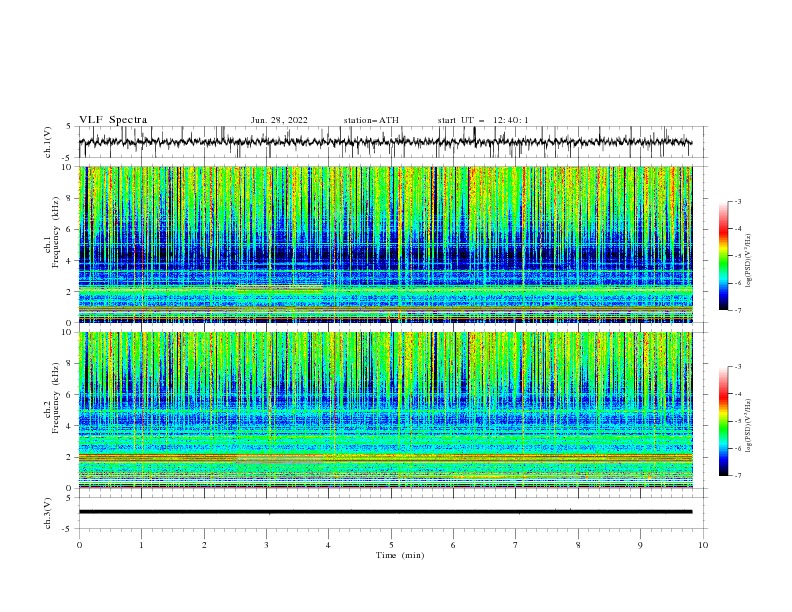Click the "5" tick on ch.3(V) axis

(x=69, y=497)
